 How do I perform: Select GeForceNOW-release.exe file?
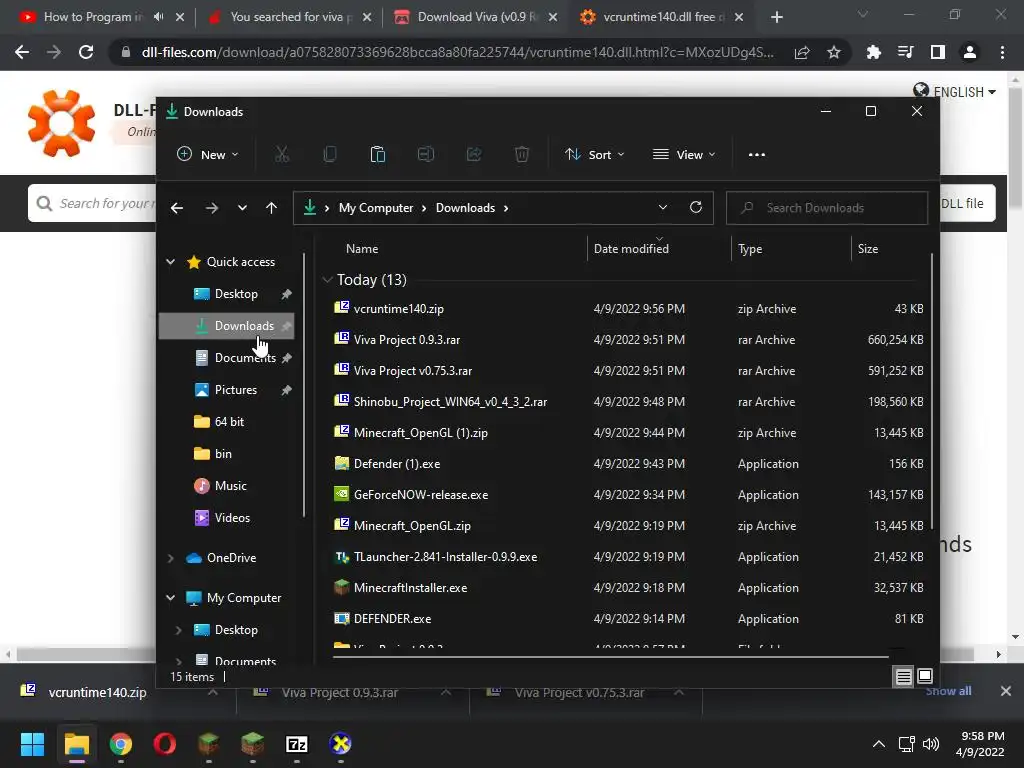[x=628, y=494]
